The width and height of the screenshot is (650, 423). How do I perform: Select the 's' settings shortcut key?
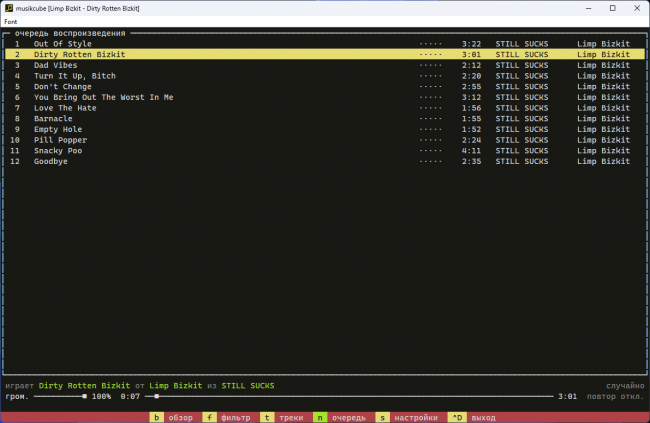[x=382, y=418]
